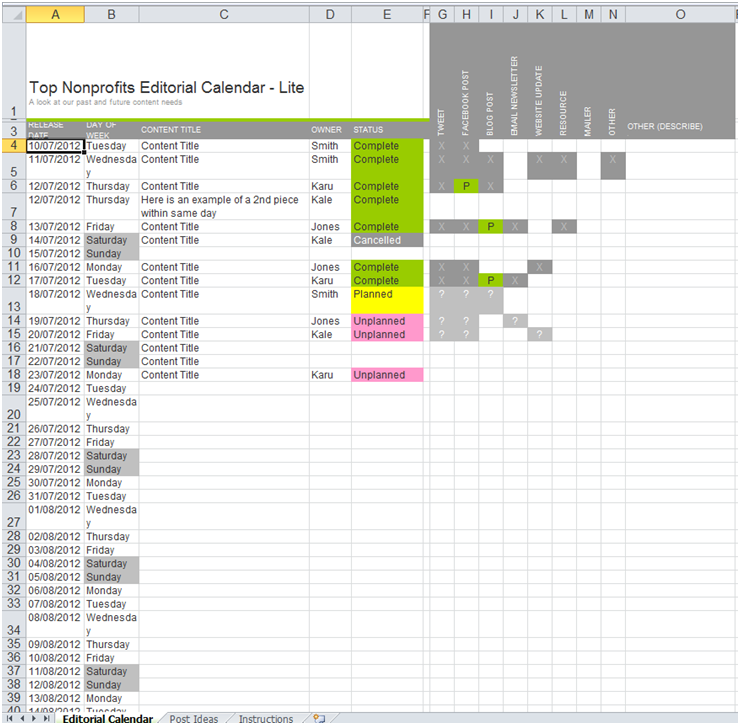Image resolution: width=740 pixels, height=725 pixels.
Task: Select Sunday cell for 15/07/2012
Action: tap(112, 253)
